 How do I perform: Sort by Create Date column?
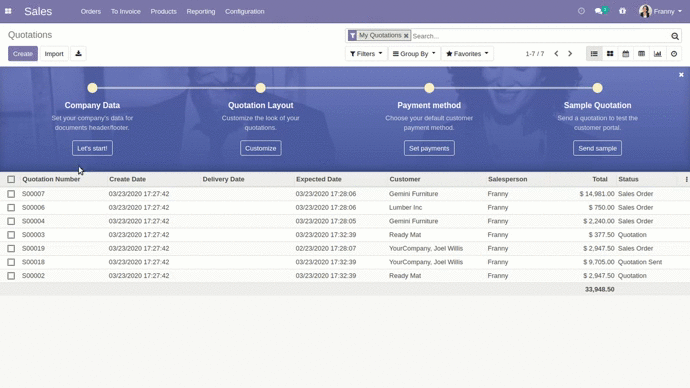(128, 179)
